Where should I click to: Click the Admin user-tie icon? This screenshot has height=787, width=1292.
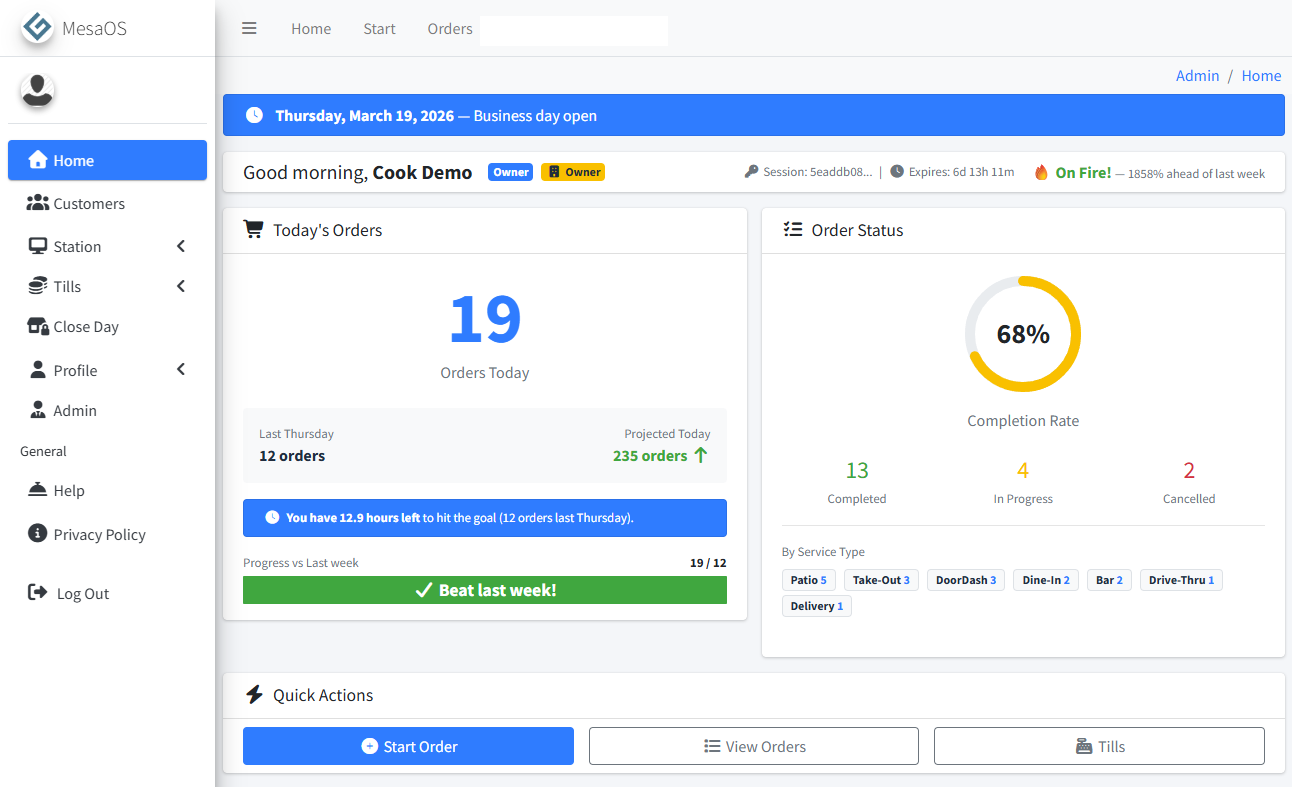click(38, 410)
